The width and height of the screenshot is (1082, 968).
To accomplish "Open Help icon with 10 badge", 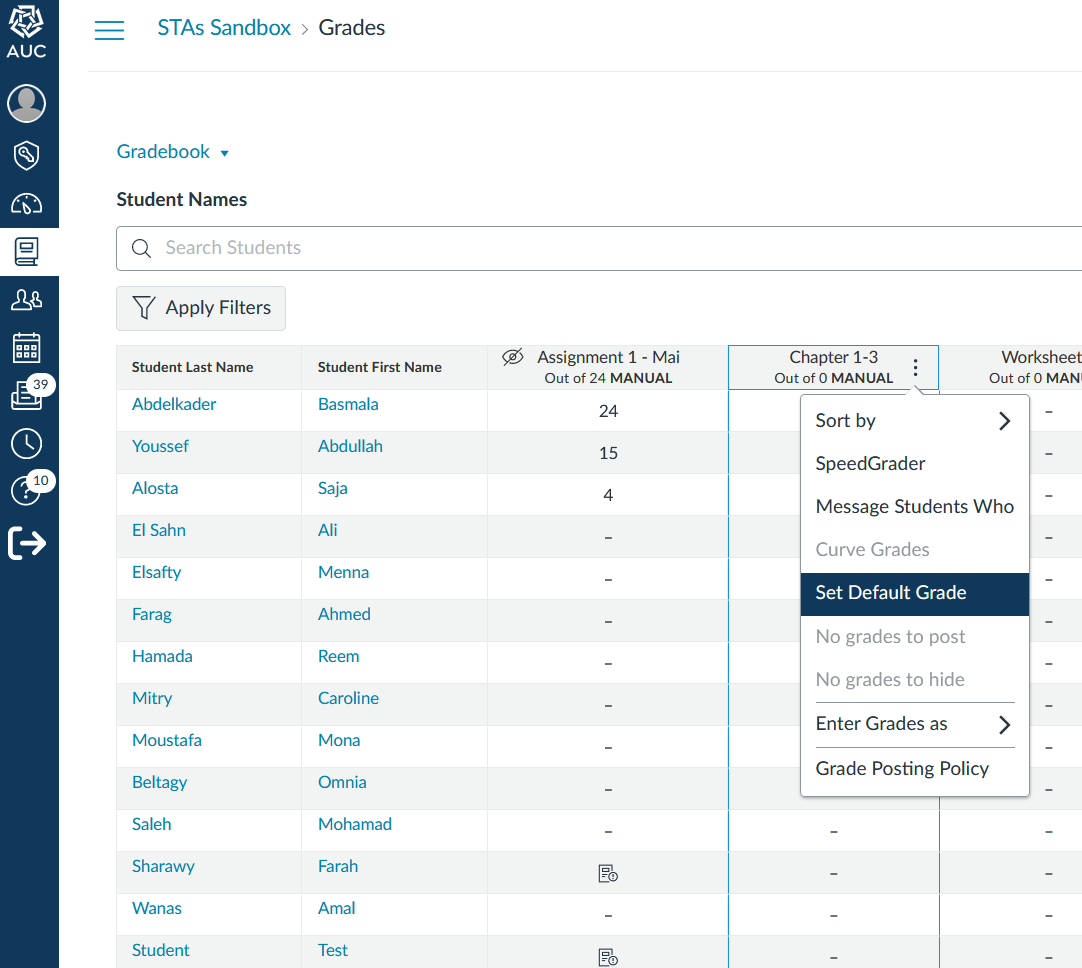I will coord(25,491).
